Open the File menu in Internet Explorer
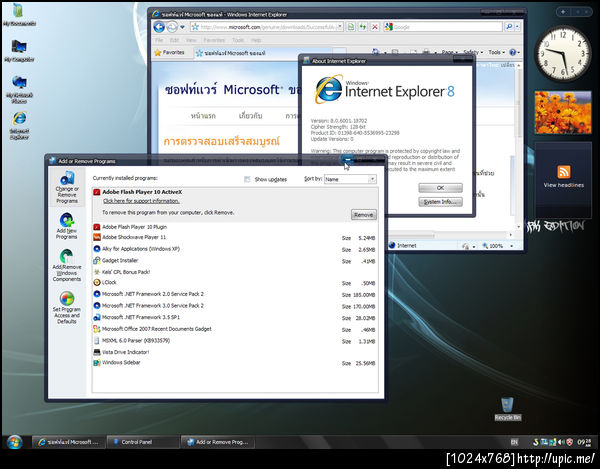Image resolution: width=600 pixels, height=469 pixels. (x=159, y=40)
